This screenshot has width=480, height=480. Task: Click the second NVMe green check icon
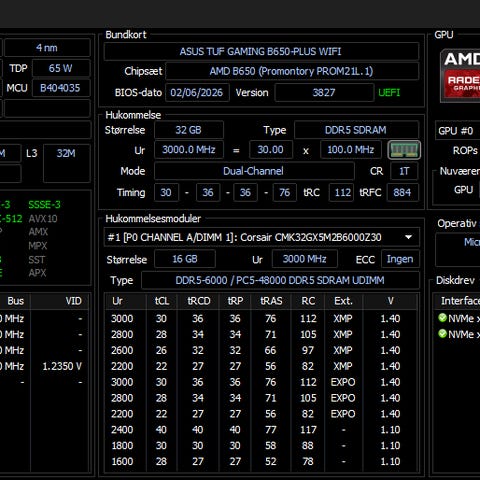click(x=442, y=334)
